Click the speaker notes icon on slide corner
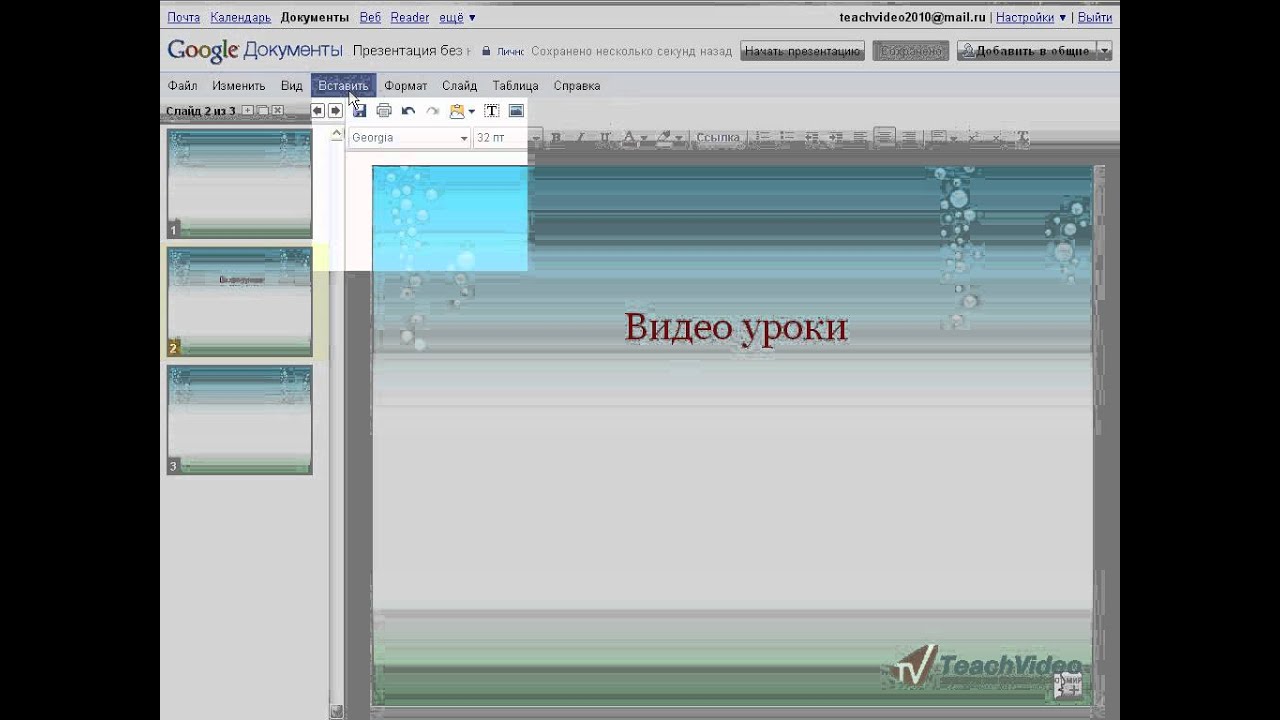Screen dimensions: 1280x720 [x=1068, y=684]
